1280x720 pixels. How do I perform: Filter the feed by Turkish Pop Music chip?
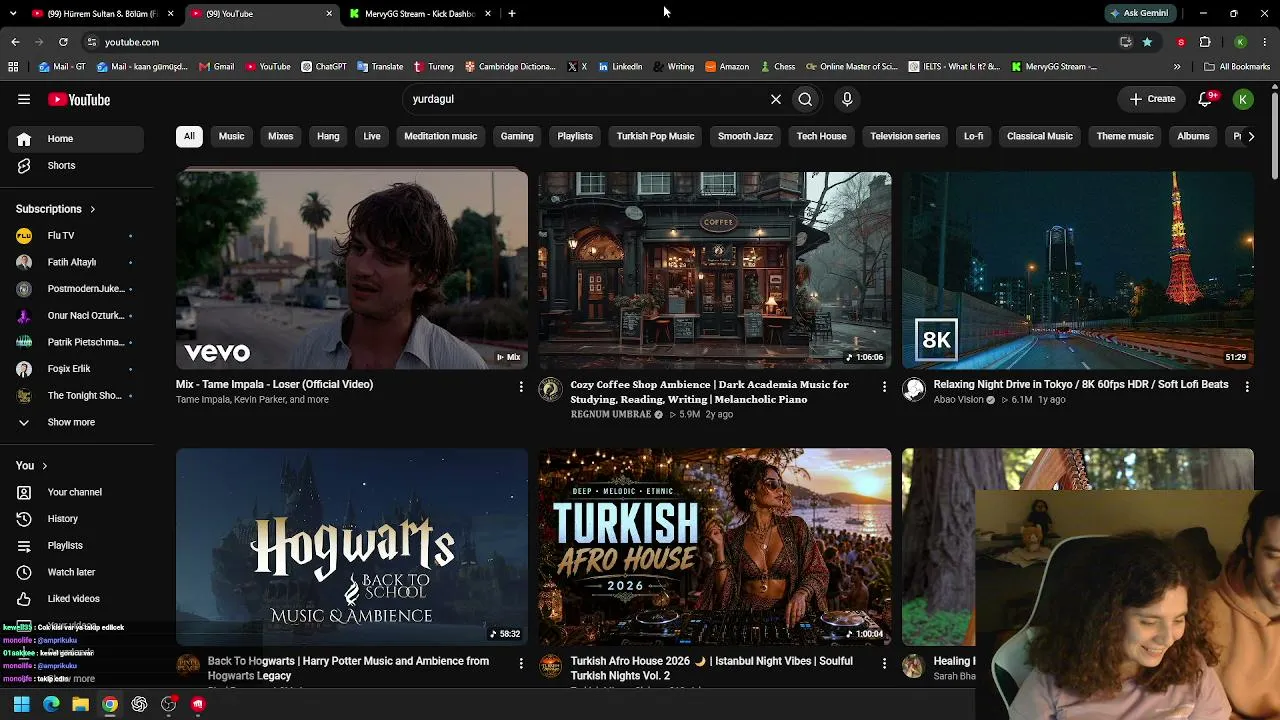tap(655, 136)
